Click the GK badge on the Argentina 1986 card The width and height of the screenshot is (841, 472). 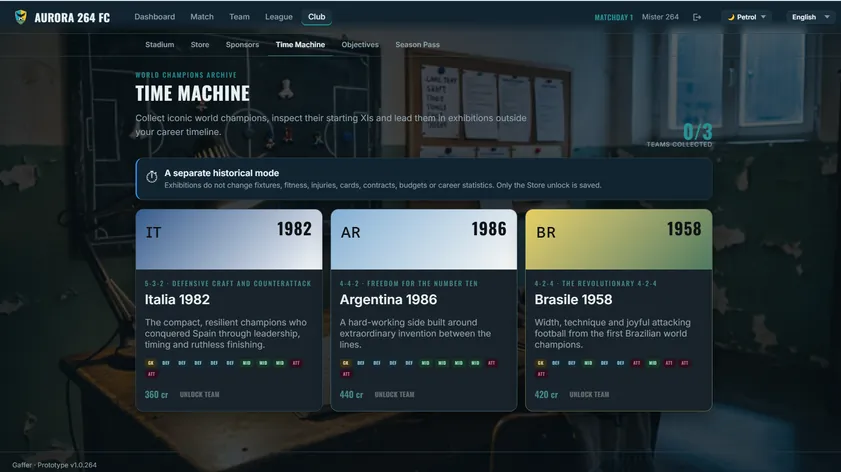pos(345,363)
